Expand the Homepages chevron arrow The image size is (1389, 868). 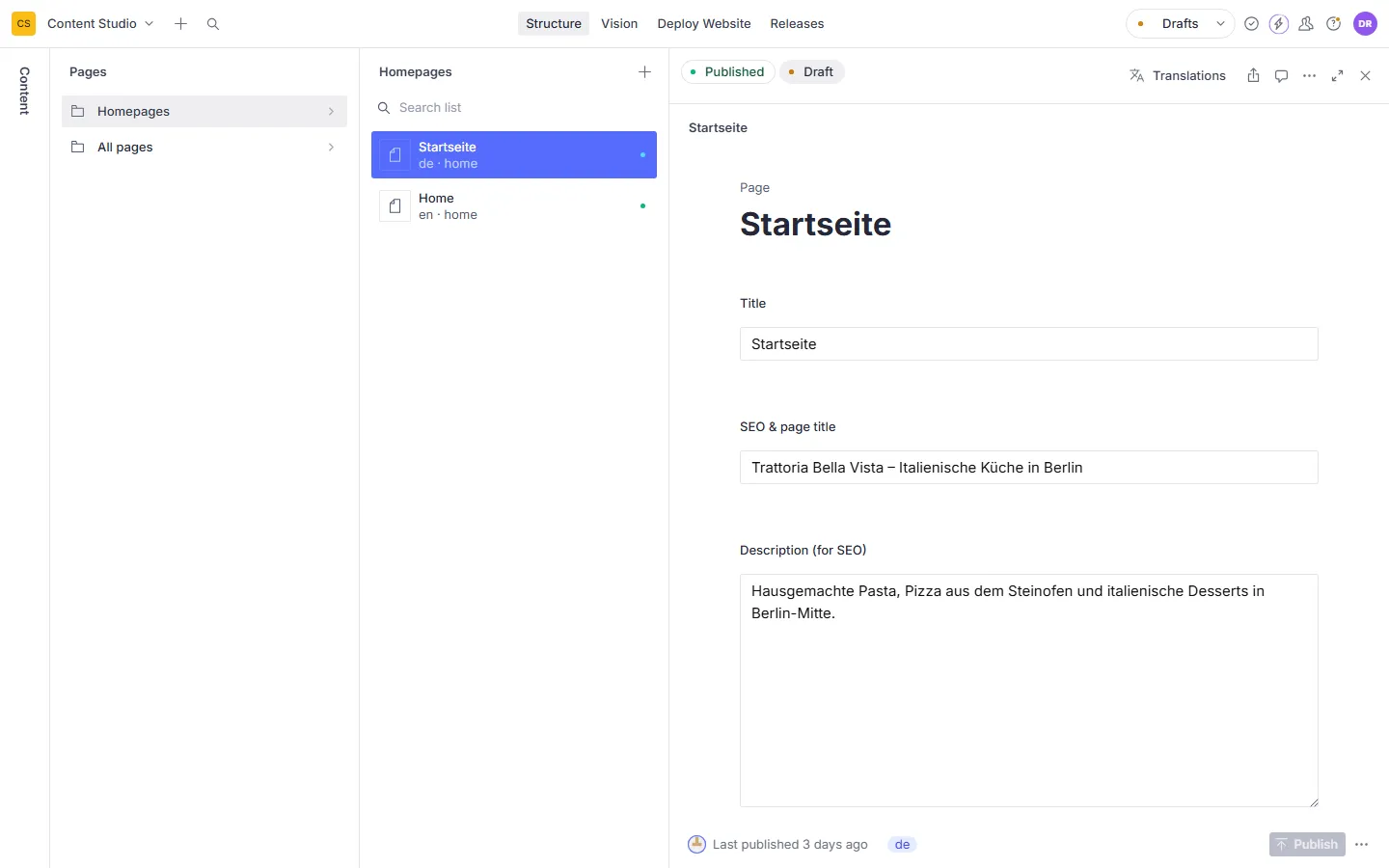coord(331,111)
